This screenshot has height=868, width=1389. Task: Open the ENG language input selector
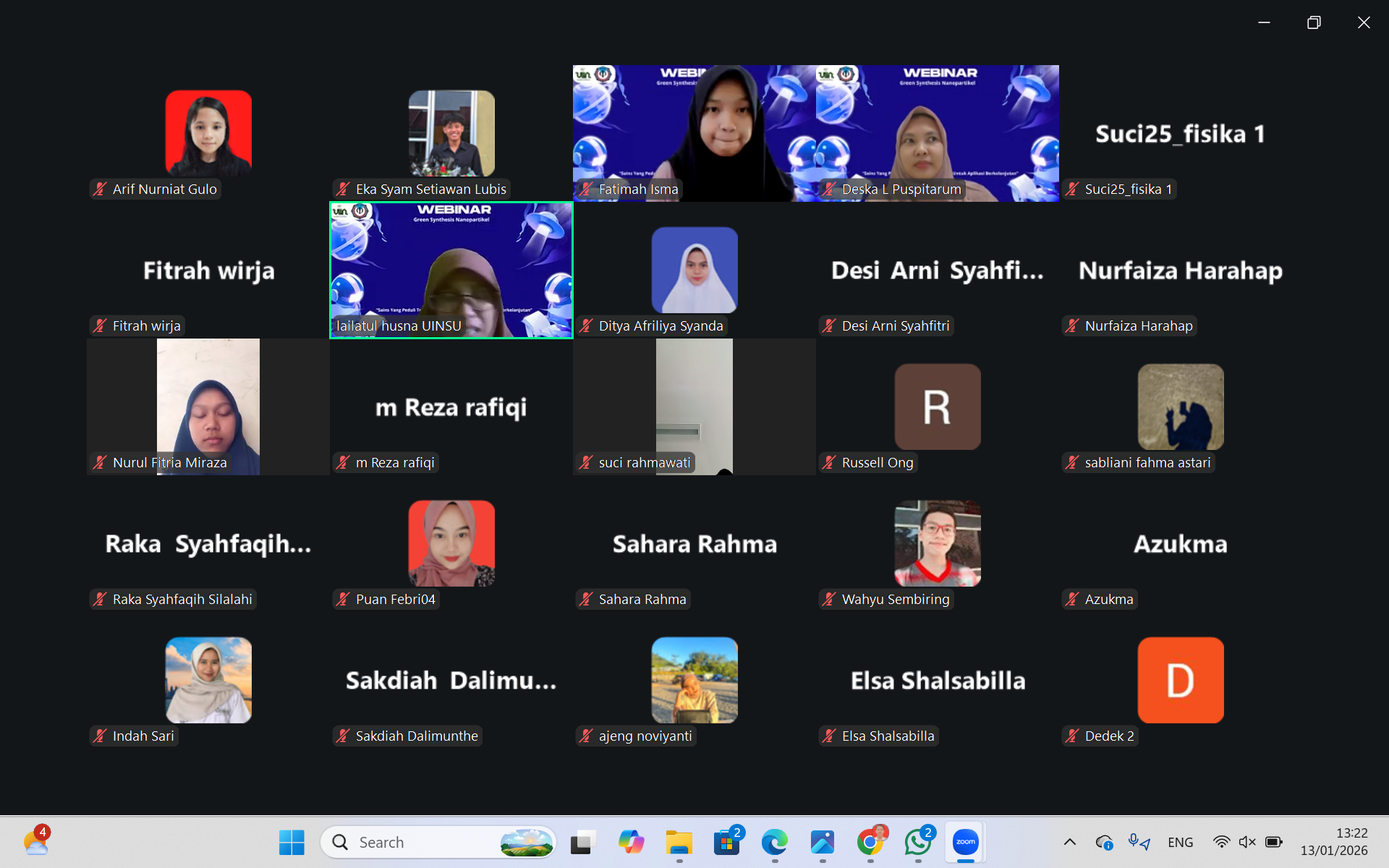click(1180, 842)
